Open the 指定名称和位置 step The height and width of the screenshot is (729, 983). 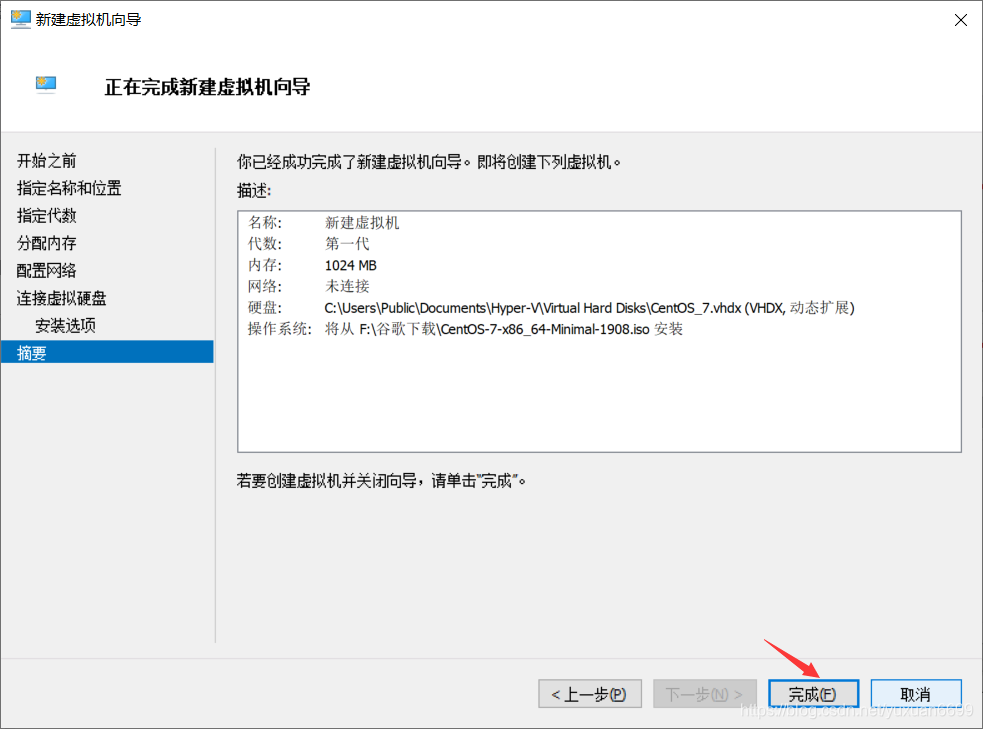pos(69,188)
